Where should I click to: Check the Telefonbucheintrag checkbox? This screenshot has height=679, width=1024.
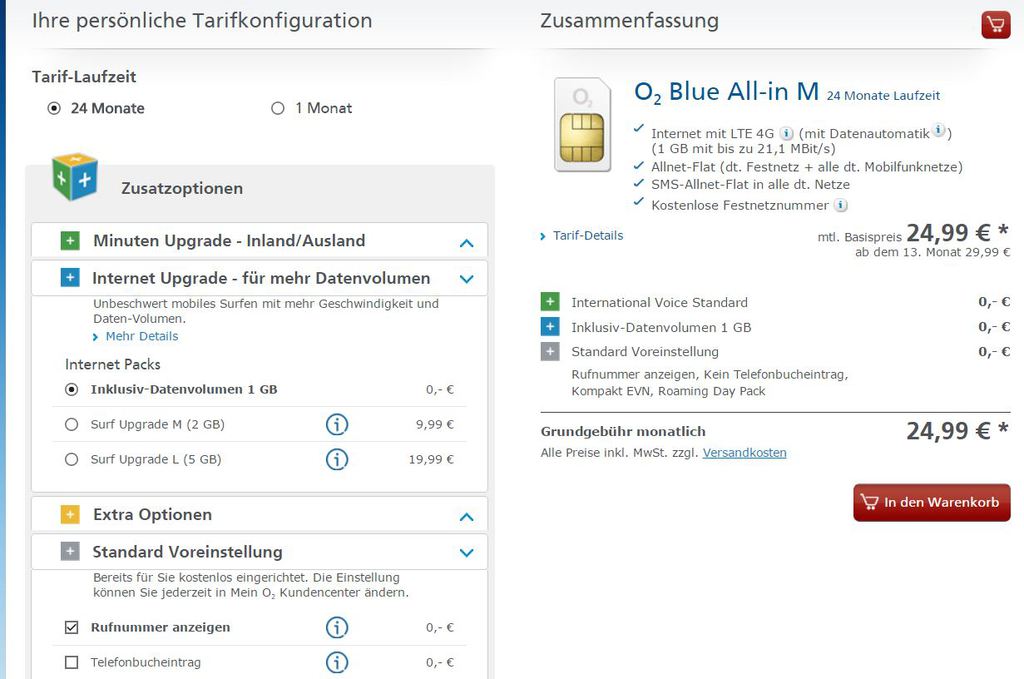tap(72, 662)
